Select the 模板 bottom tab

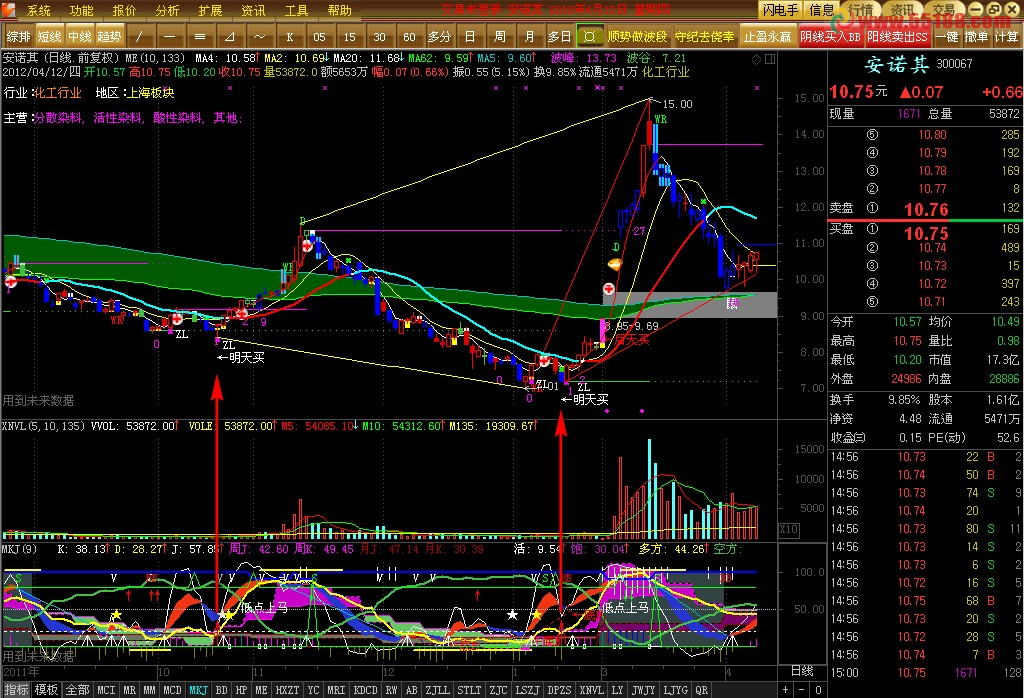tap(46, 690)
